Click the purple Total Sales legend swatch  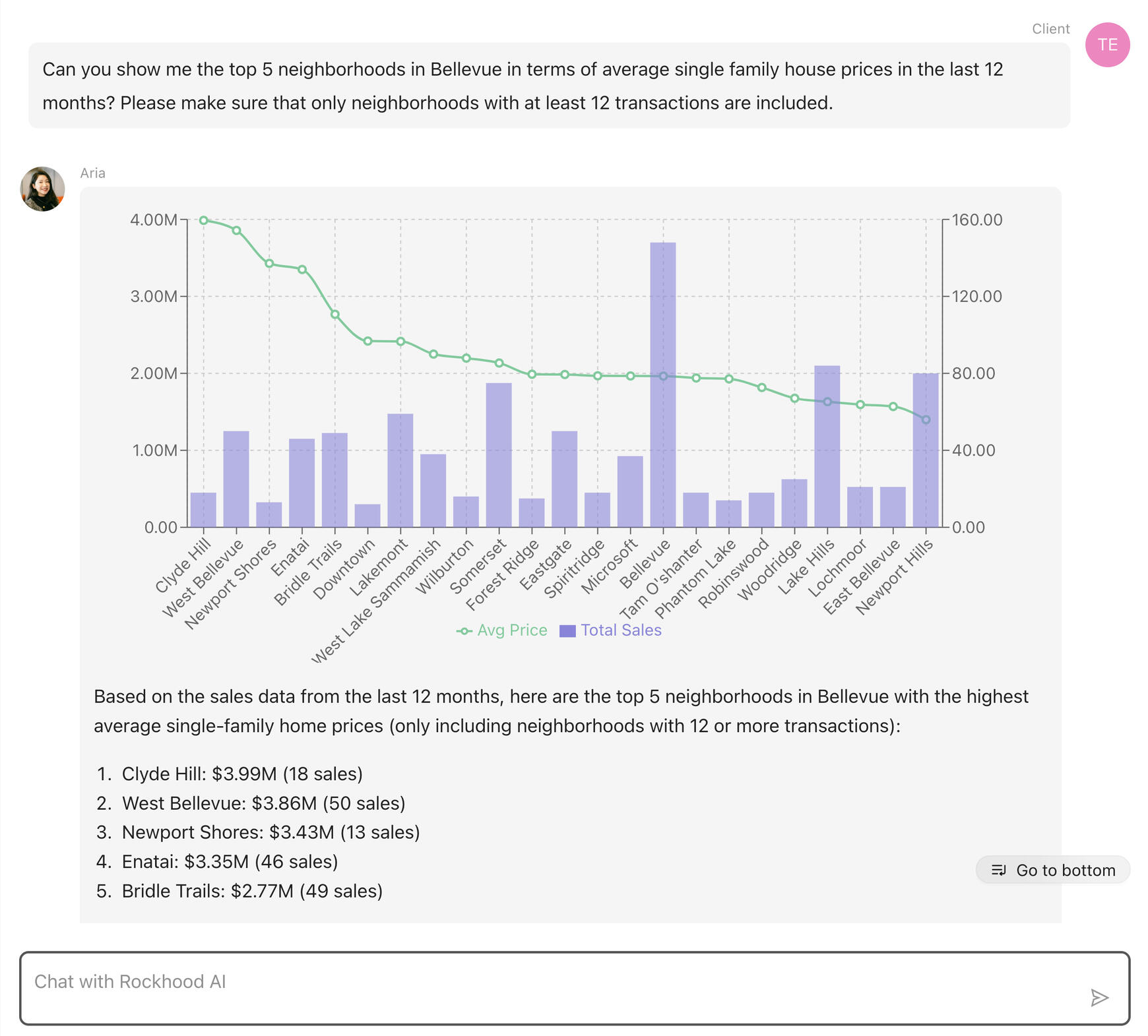click(567, 631)
